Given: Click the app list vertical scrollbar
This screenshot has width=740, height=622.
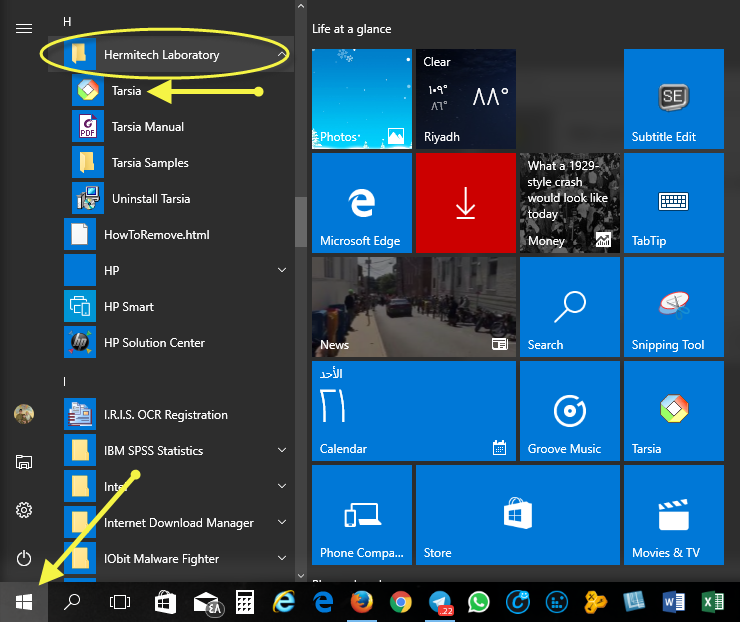Looking at the screenshot, I should [300, 220].
